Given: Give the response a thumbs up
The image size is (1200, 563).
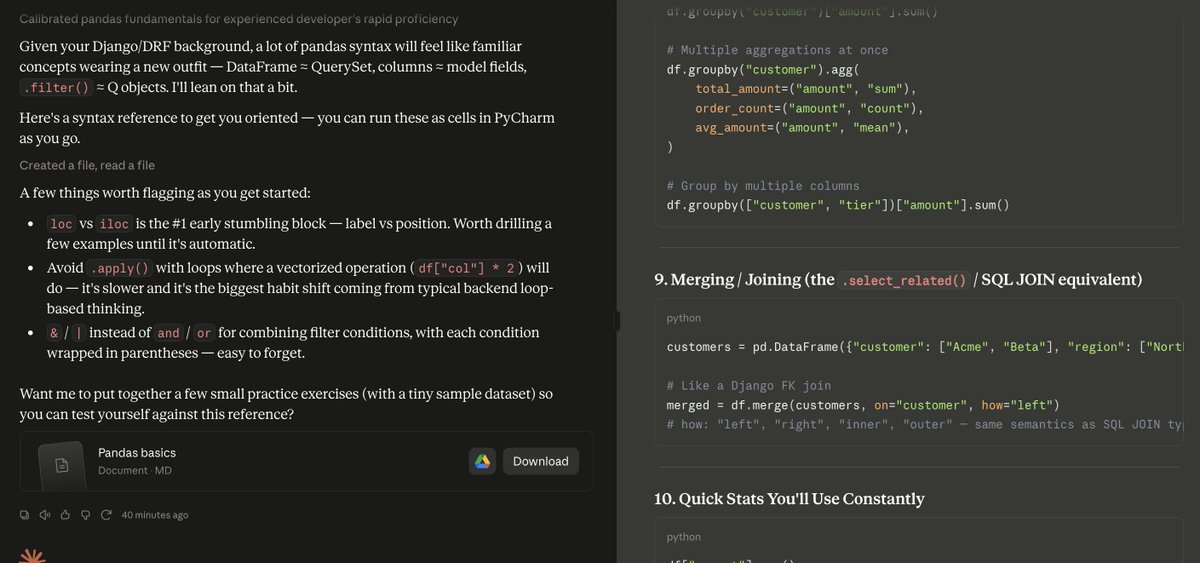Looking at the screenshot, I should pos(65,515).
